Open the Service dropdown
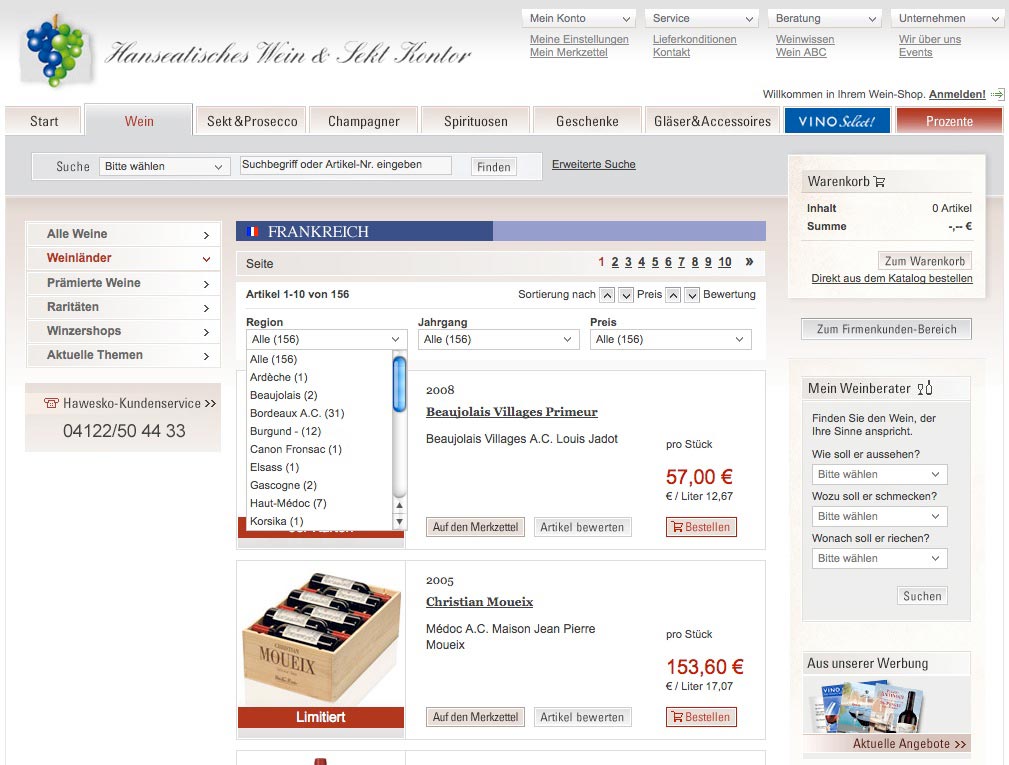This screenshot has width=1009, height=765. [x=701, y=19]
